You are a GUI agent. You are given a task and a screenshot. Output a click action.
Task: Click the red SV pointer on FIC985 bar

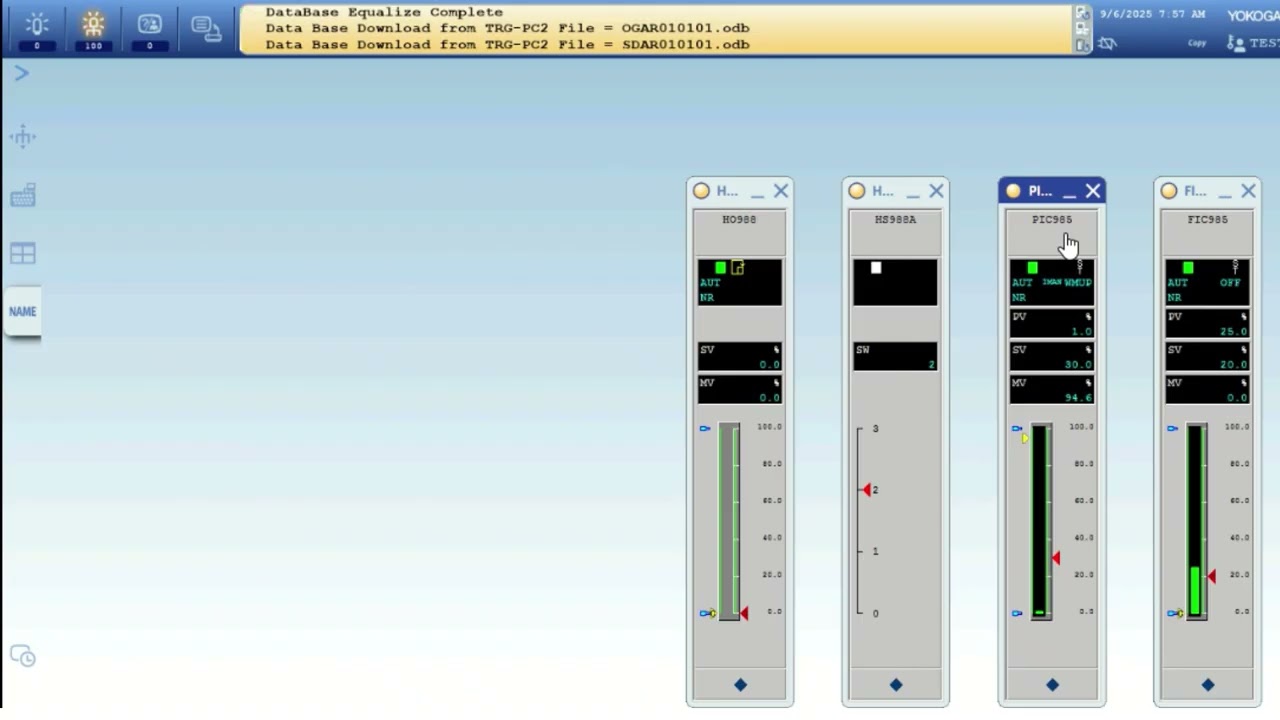(x=1212, y=576)
